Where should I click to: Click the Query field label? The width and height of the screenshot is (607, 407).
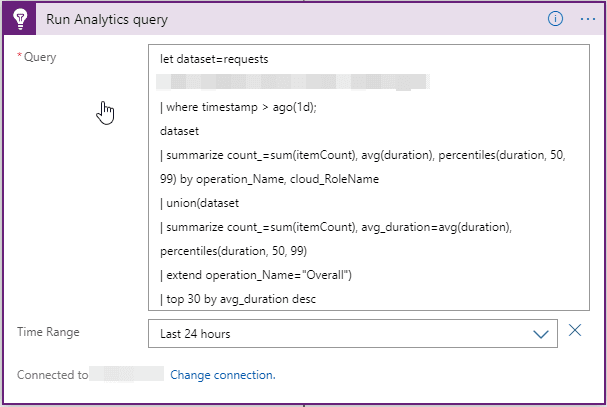pyautogui.click(x=39, y=57)
